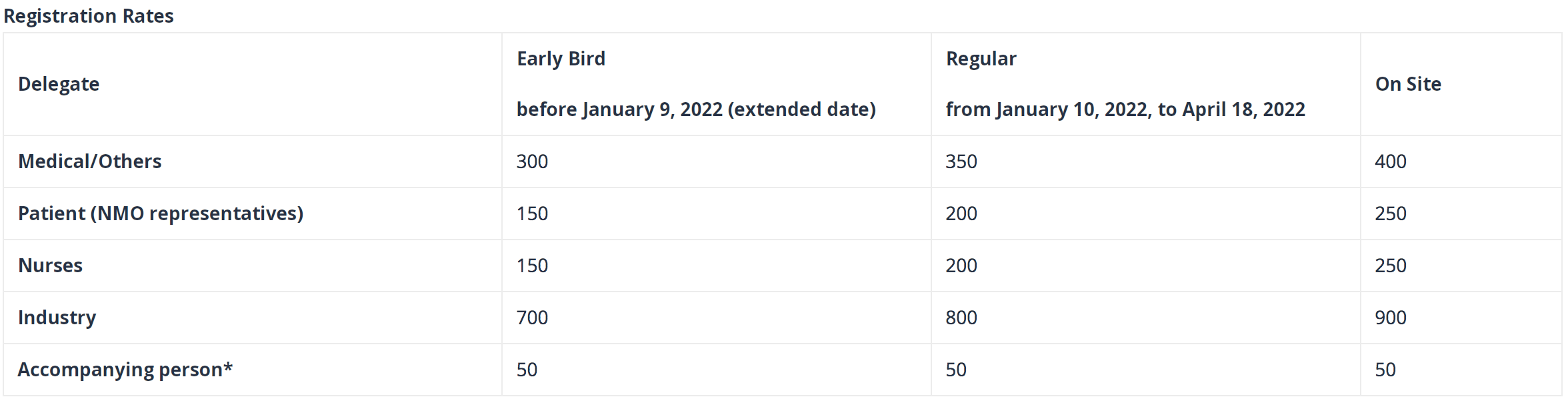Select the Nurses row label
The height and width of the screenshot is (403, 1568).
coord(50,266)
